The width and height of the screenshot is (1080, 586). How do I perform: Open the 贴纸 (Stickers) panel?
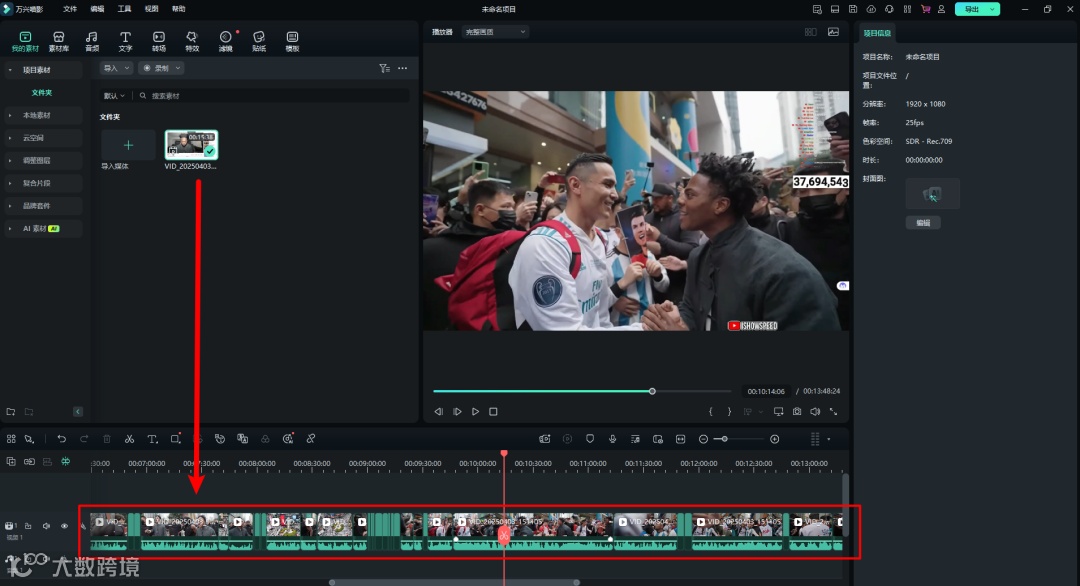[x=259, y=41]
